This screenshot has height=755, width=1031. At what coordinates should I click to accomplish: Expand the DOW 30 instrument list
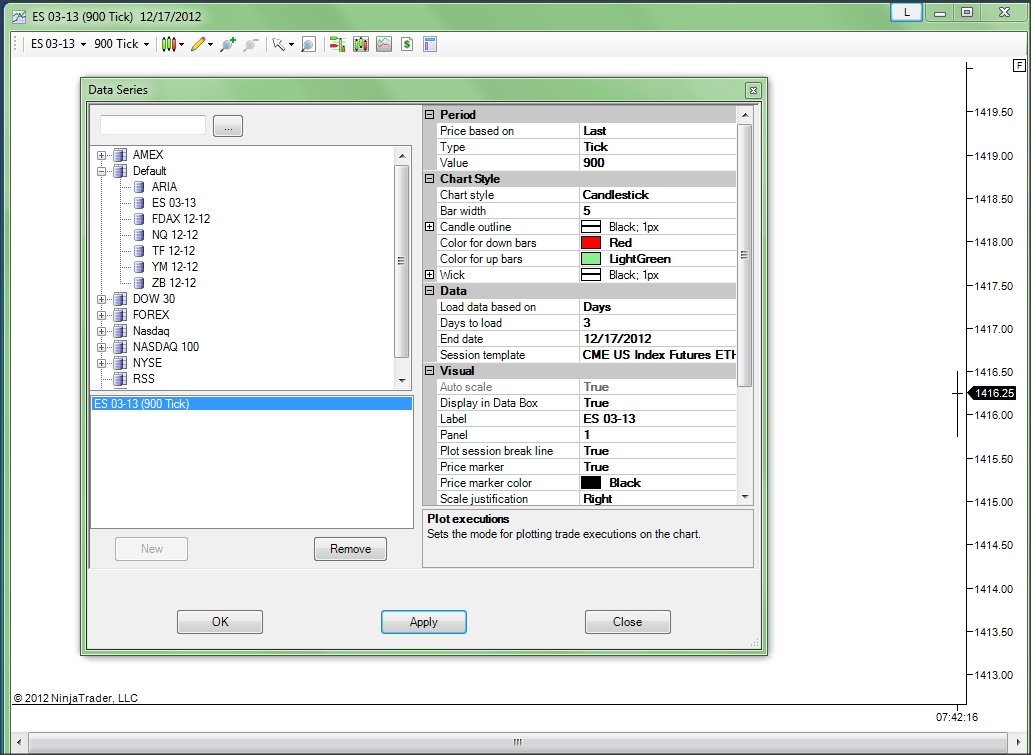click(101, 299)
